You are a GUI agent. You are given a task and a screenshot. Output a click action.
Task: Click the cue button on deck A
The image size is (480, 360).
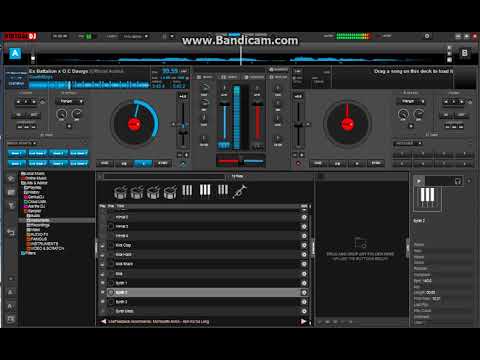(104, 163)
